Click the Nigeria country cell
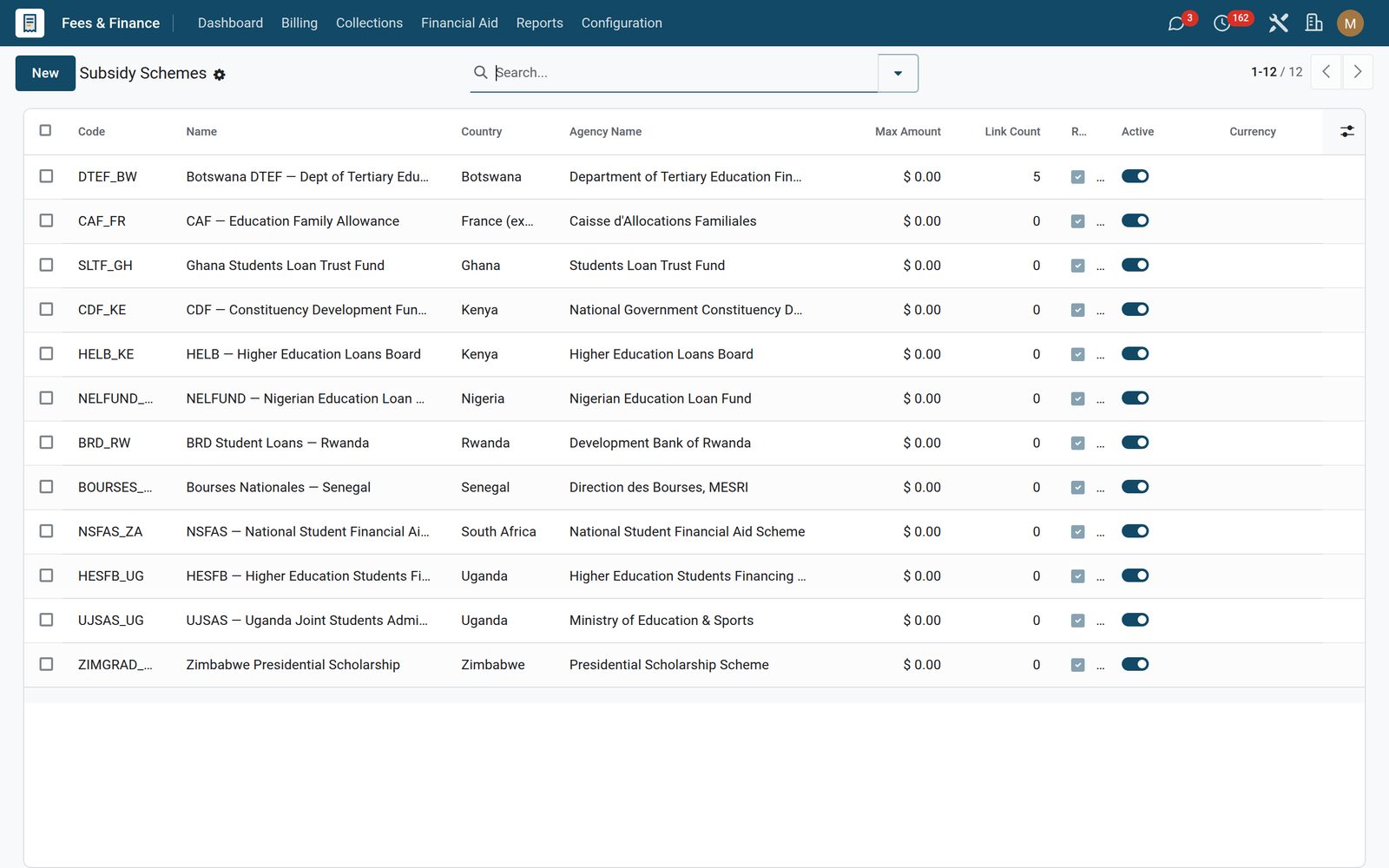 (x=483, y=398)
